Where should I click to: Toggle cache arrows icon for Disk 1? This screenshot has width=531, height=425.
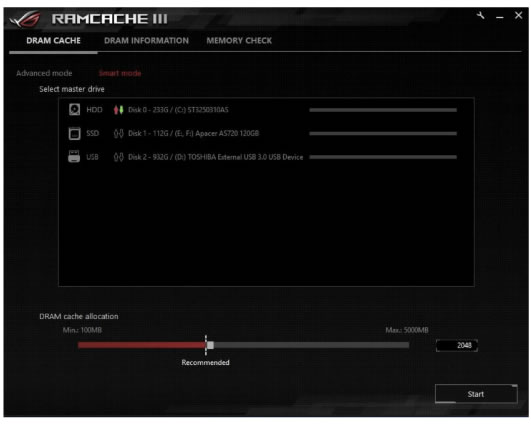tap(119, 133)
